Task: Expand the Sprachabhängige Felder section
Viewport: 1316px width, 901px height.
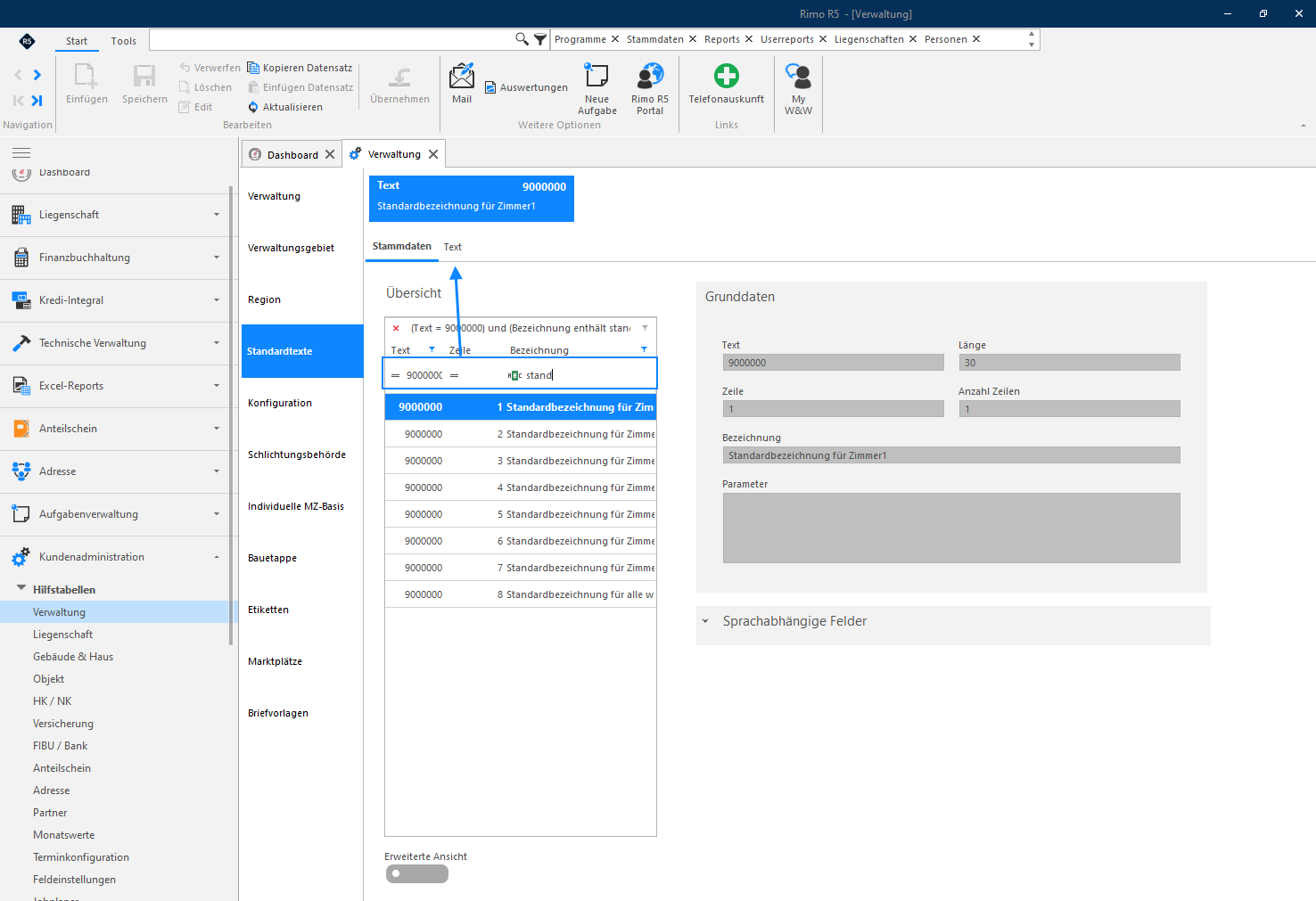Action: click(x=705, y=621)
